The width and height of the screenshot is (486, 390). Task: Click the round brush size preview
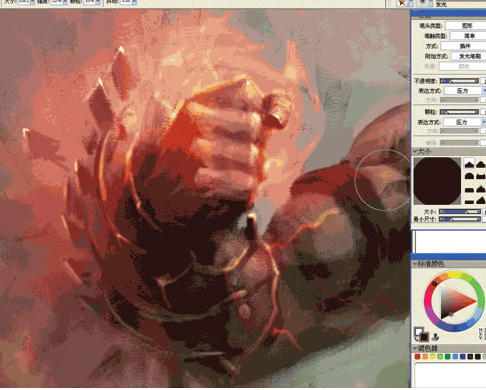(x=437, y=181)
